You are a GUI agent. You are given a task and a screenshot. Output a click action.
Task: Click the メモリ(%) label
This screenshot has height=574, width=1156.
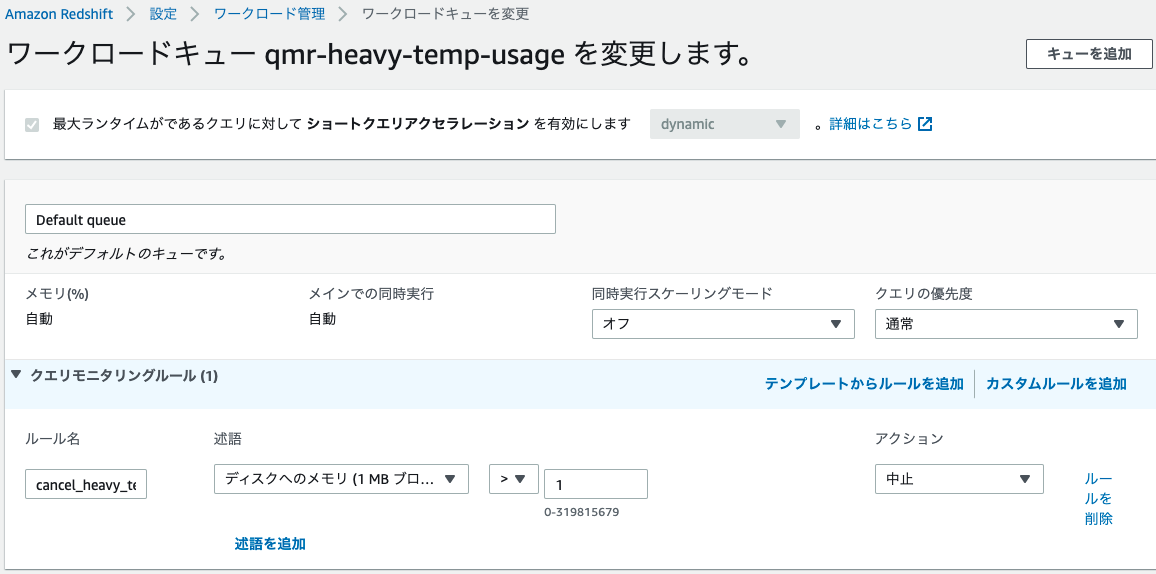57,293
